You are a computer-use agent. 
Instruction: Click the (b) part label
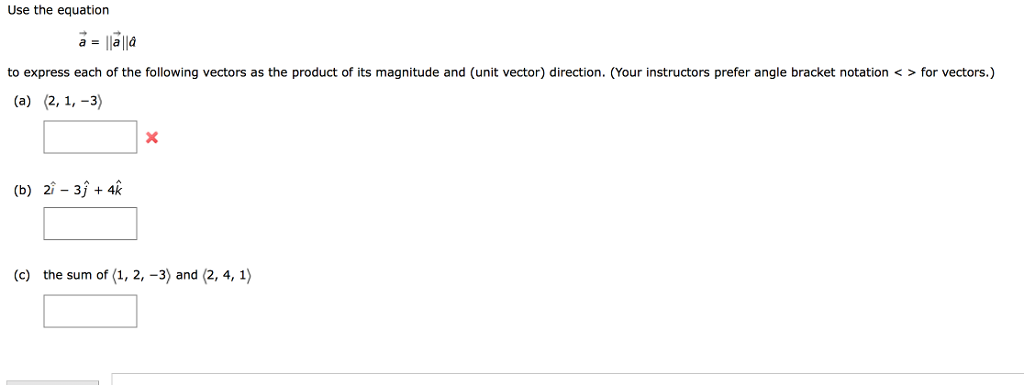[22, 190]
